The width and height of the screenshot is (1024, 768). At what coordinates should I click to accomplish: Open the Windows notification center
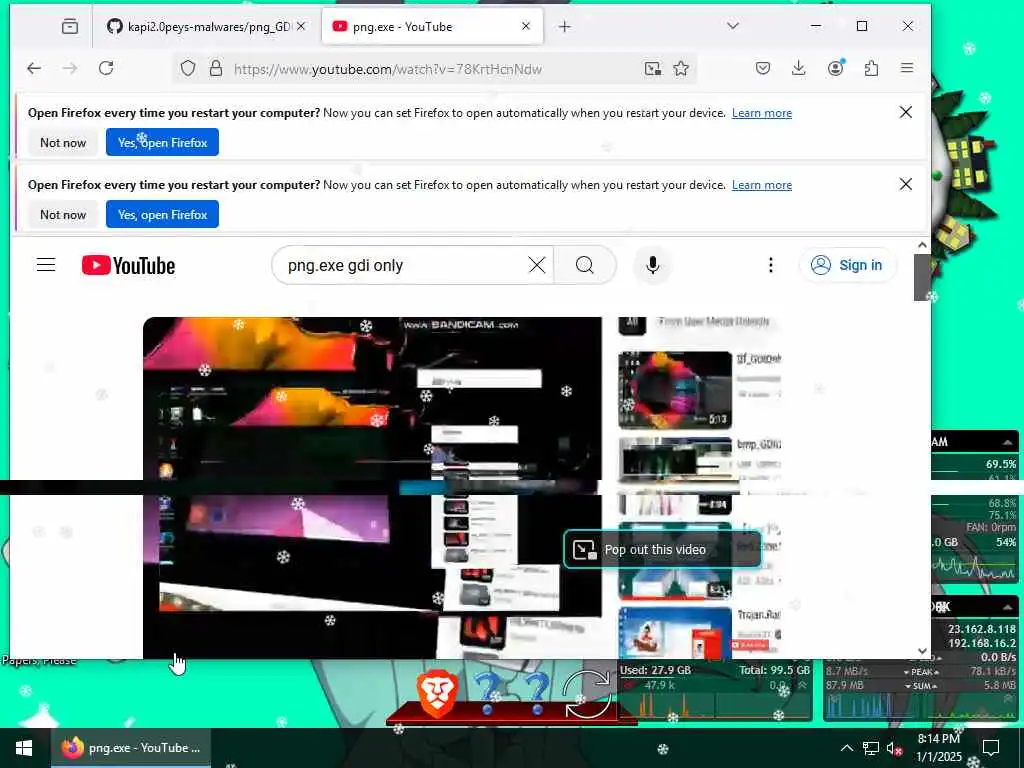(x=991, y=748)
